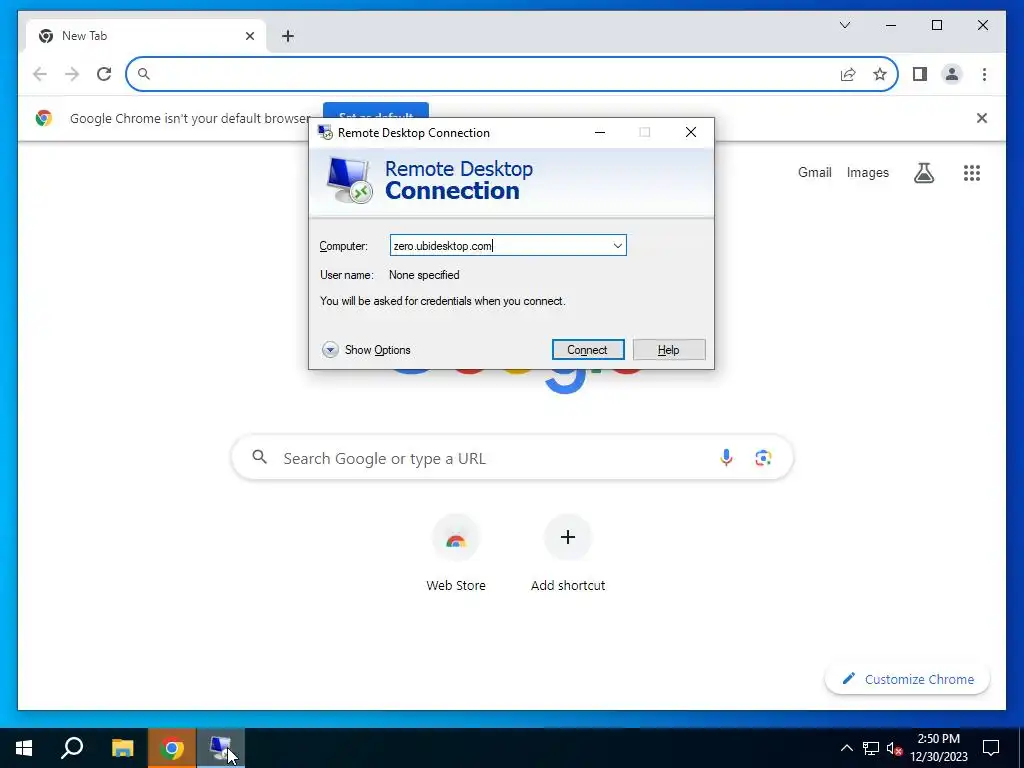Open the Google apps grid
The image size is (1024, 768).
coord(972,172)
